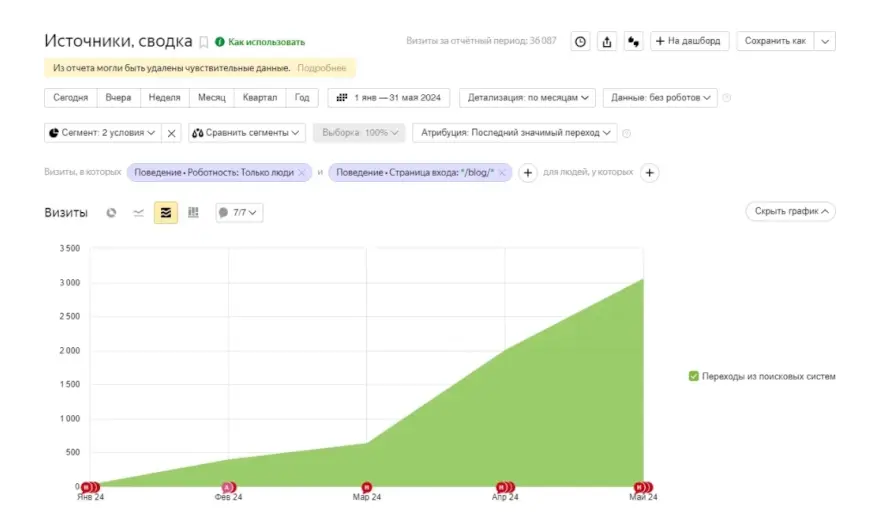
Task: Select the pie chart view icon
Action: click(x=112, y=212)
